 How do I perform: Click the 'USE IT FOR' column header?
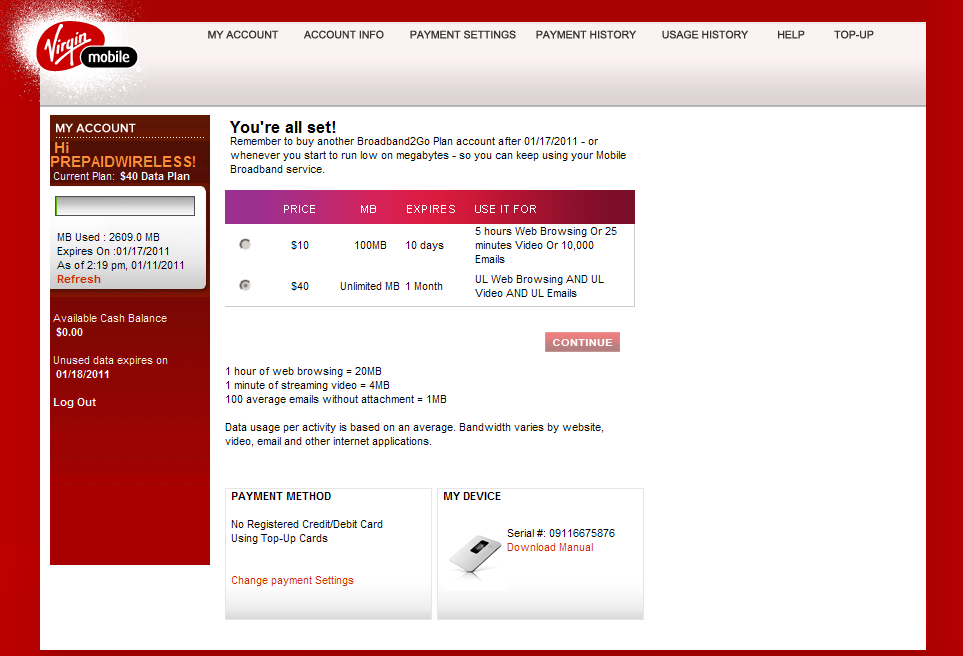[505, 209]
